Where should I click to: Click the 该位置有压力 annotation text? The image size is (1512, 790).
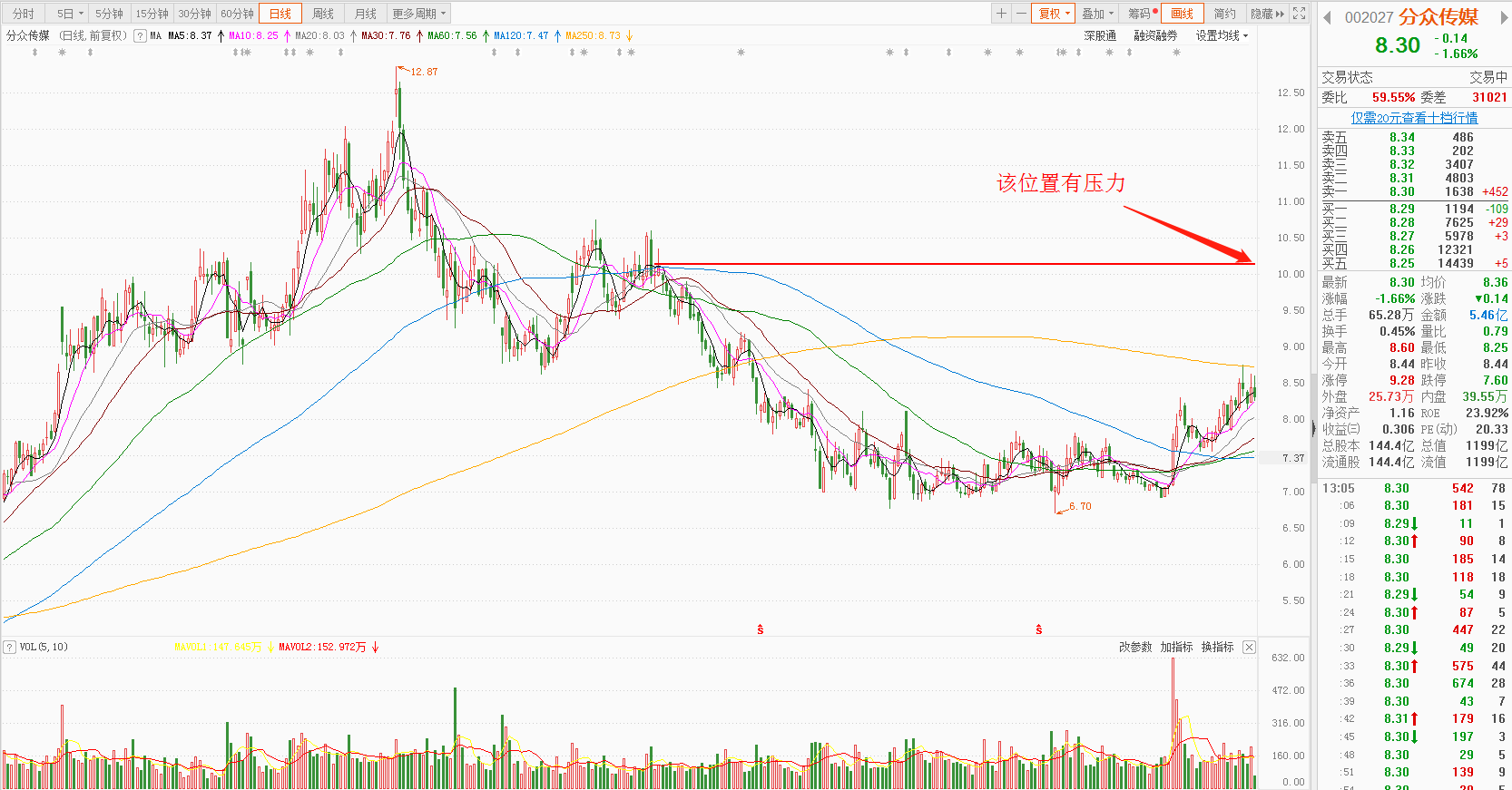[x=1061, y=183]
